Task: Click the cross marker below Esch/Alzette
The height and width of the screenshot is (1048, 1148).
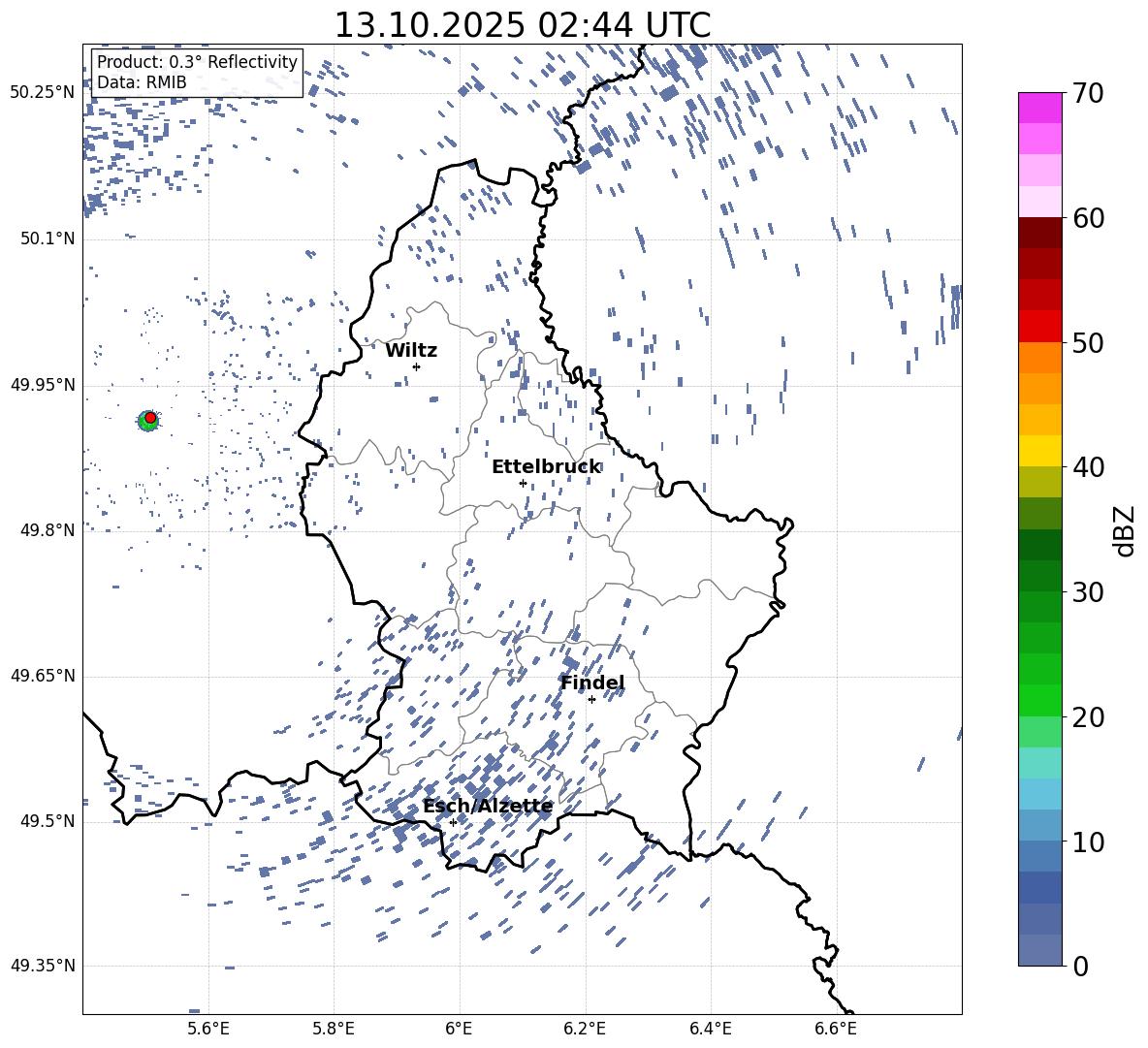Action: click(x=453, y=822)
